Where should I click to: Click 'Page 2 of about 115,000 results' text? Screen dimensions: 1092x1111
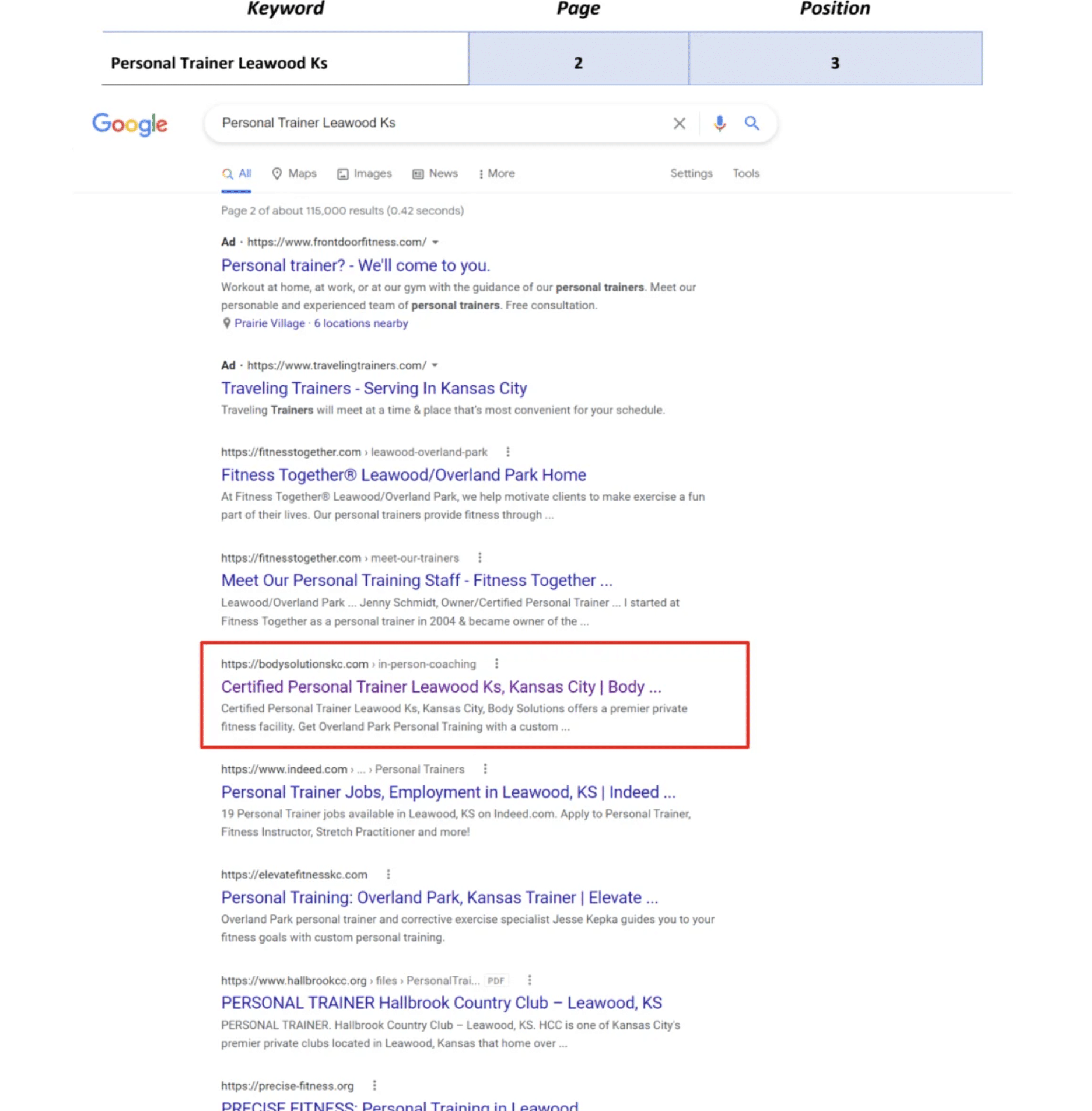pyautogui.click(x=342, y=211)
